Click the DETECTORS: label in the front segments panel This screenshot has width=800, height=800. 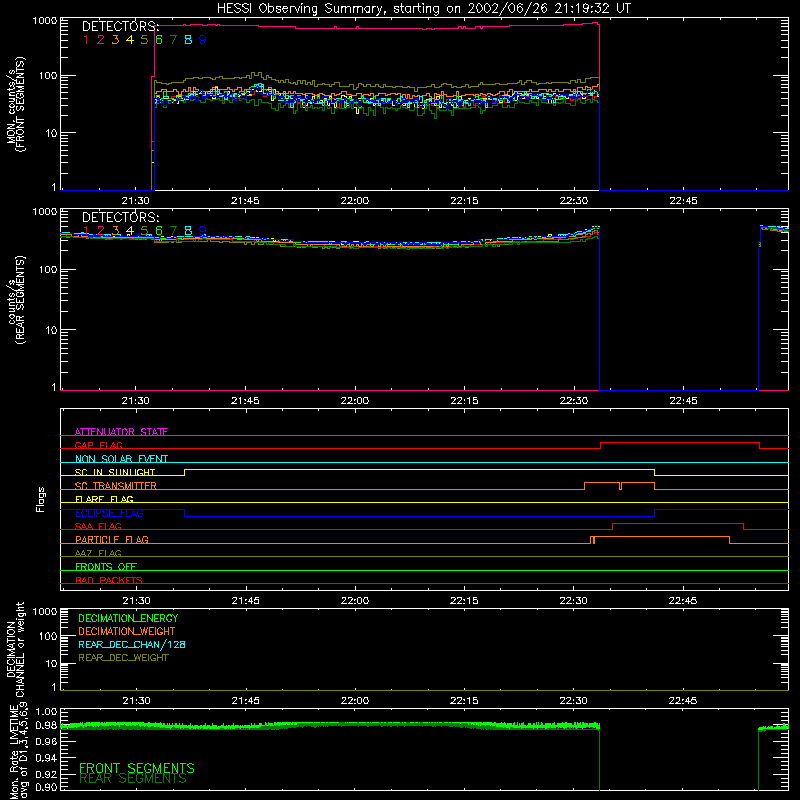pyautogui.click(x=121, y=26)
